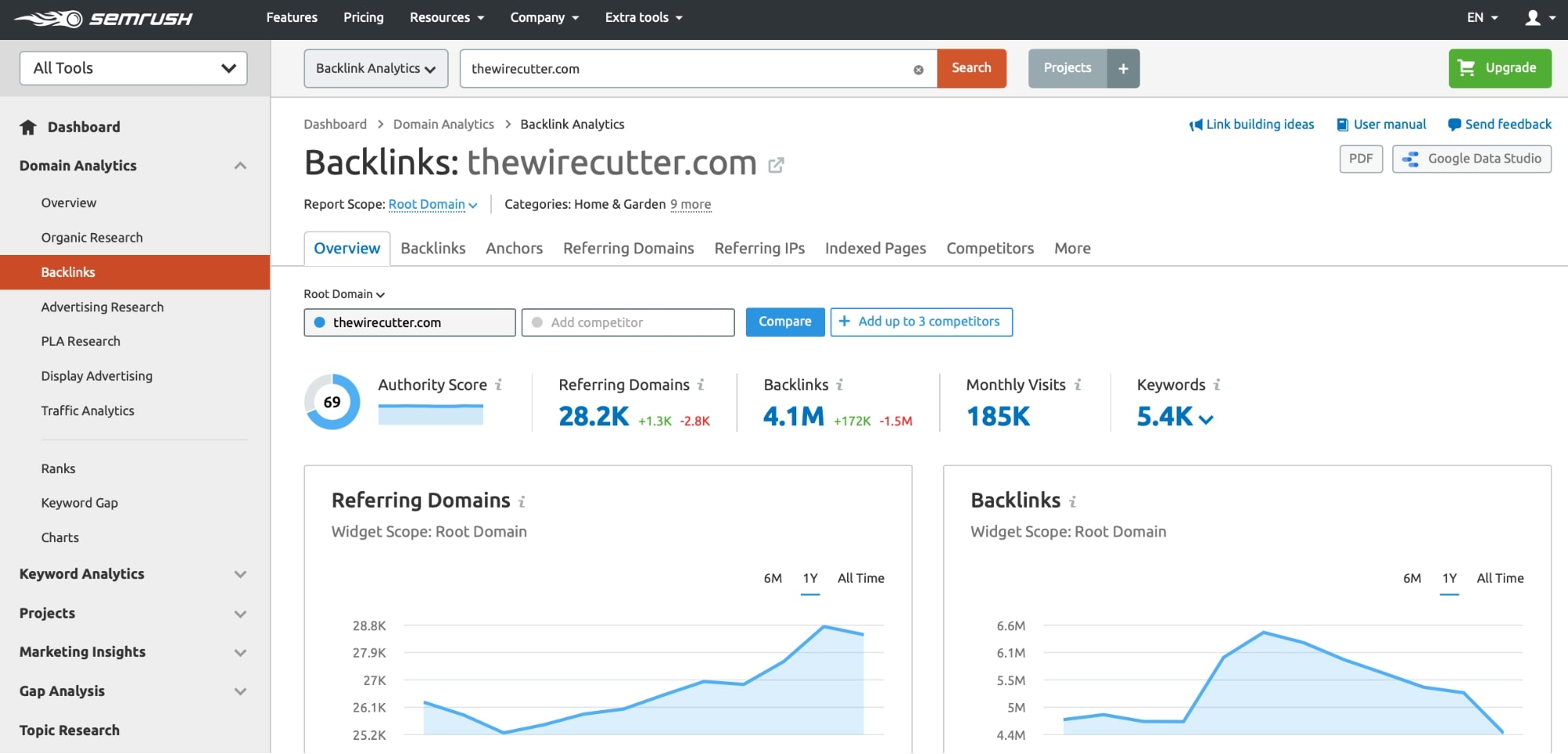Click the Projects button
Image resolution: width=1568 pixels, height=754 pixels.
click(x=1068, y=68)
